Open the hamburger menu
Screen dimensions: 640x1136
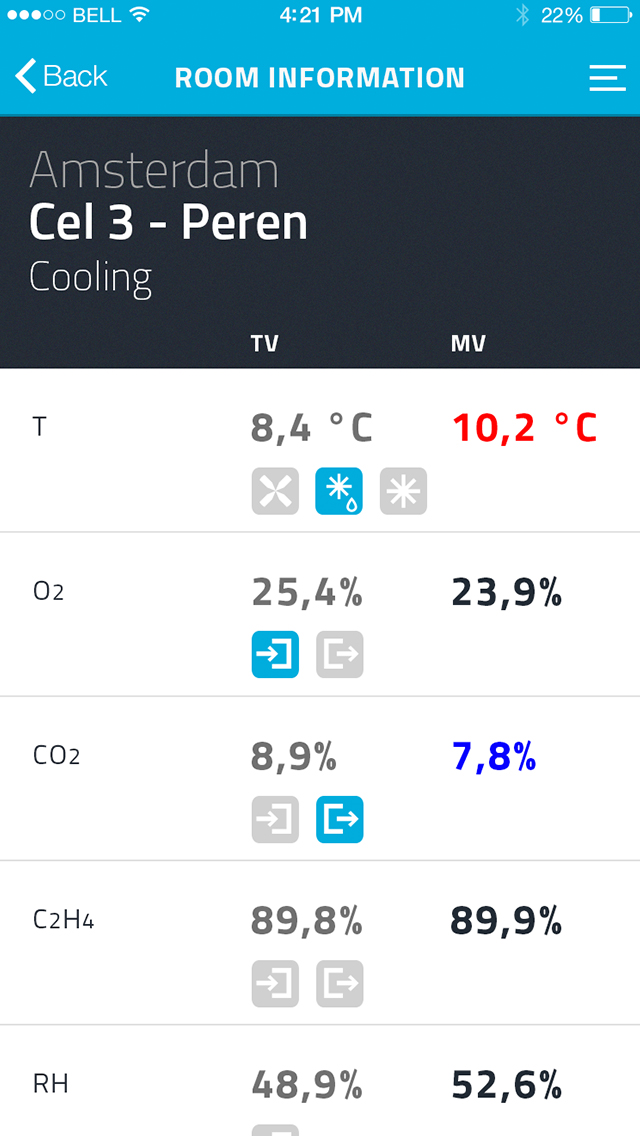[x=607, y=78]
